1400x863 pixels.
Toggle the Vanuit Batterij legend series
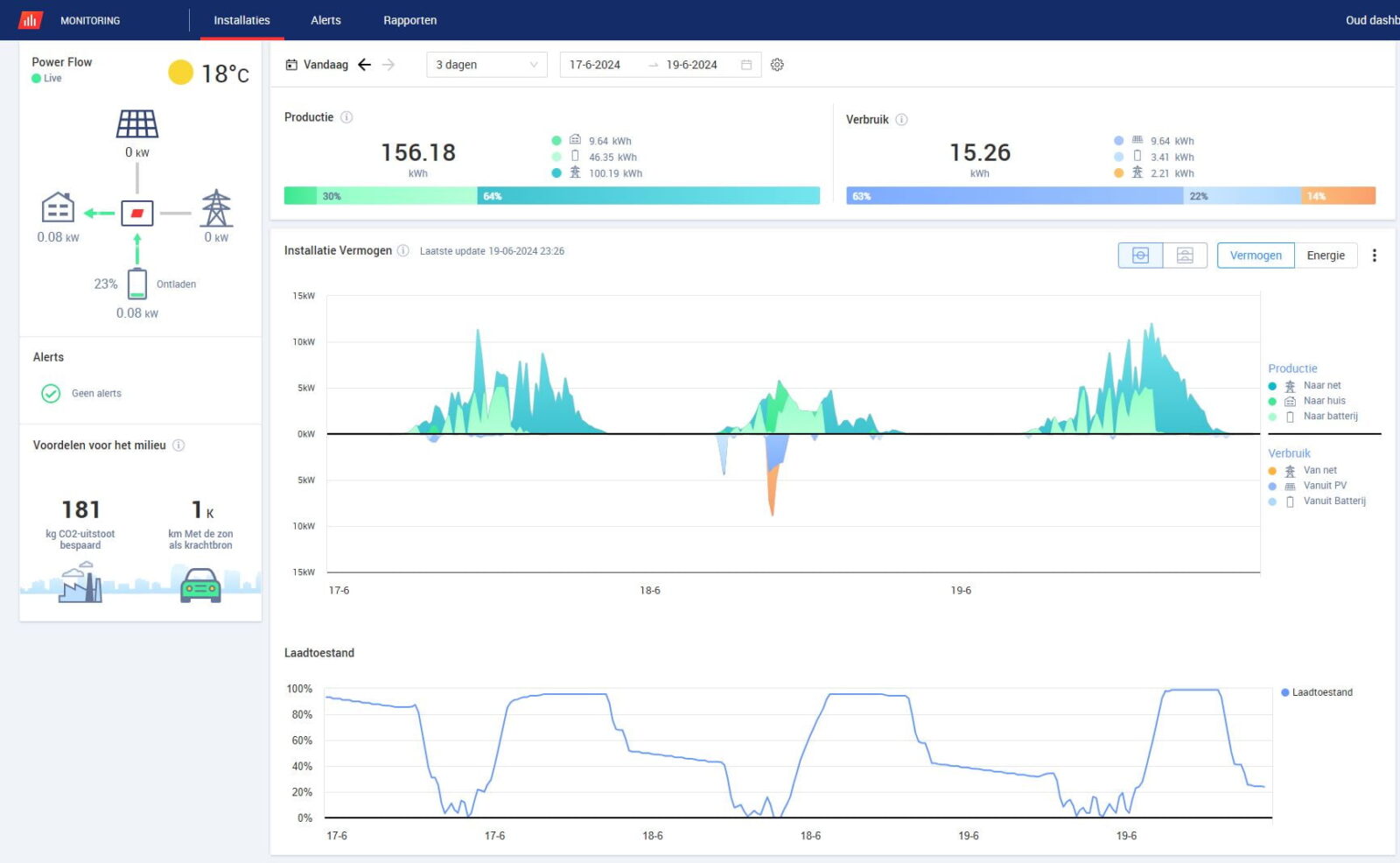tap(1333, 502)
